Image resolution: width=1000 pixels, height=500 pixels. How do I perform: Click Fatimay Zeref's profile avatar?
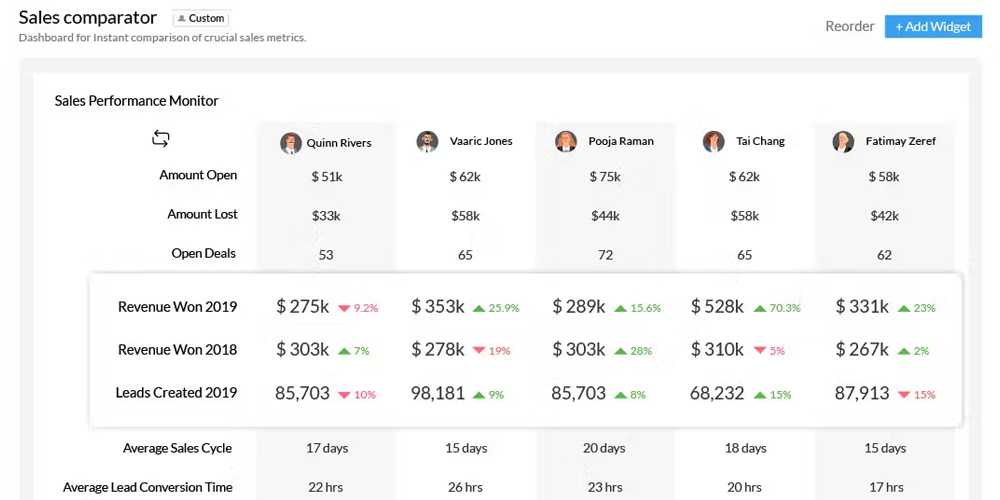(843, 141)
